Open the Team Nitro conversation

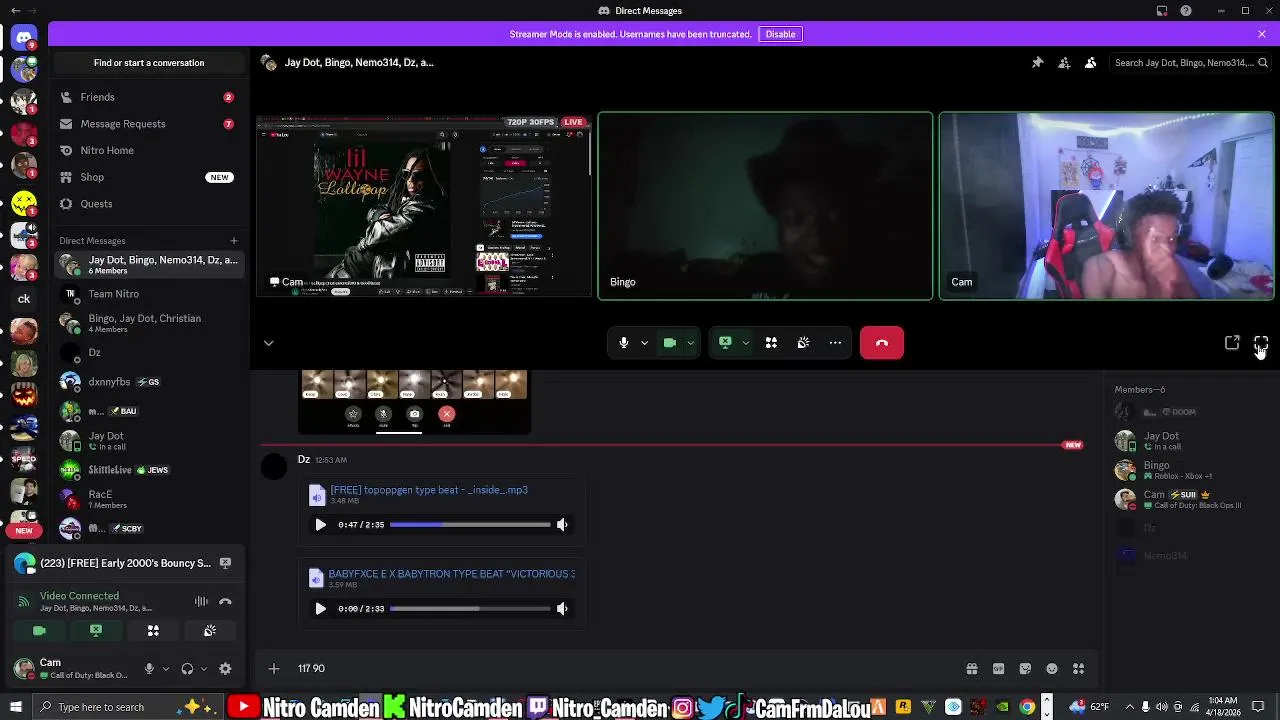(x=147, y=294)
